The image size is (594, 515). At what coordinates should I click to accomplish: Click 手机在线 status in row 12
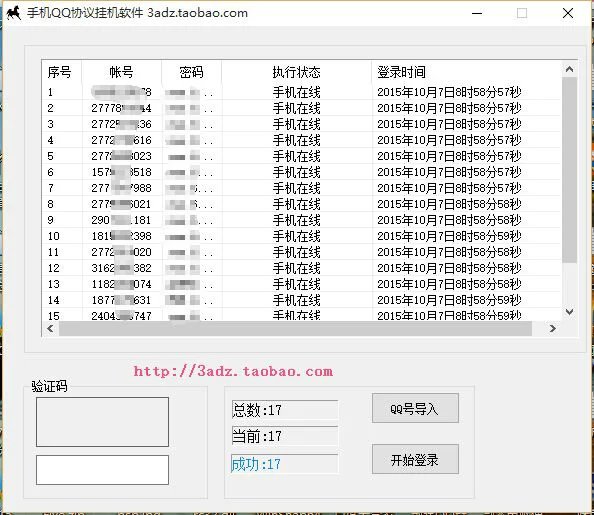[297, 268]
